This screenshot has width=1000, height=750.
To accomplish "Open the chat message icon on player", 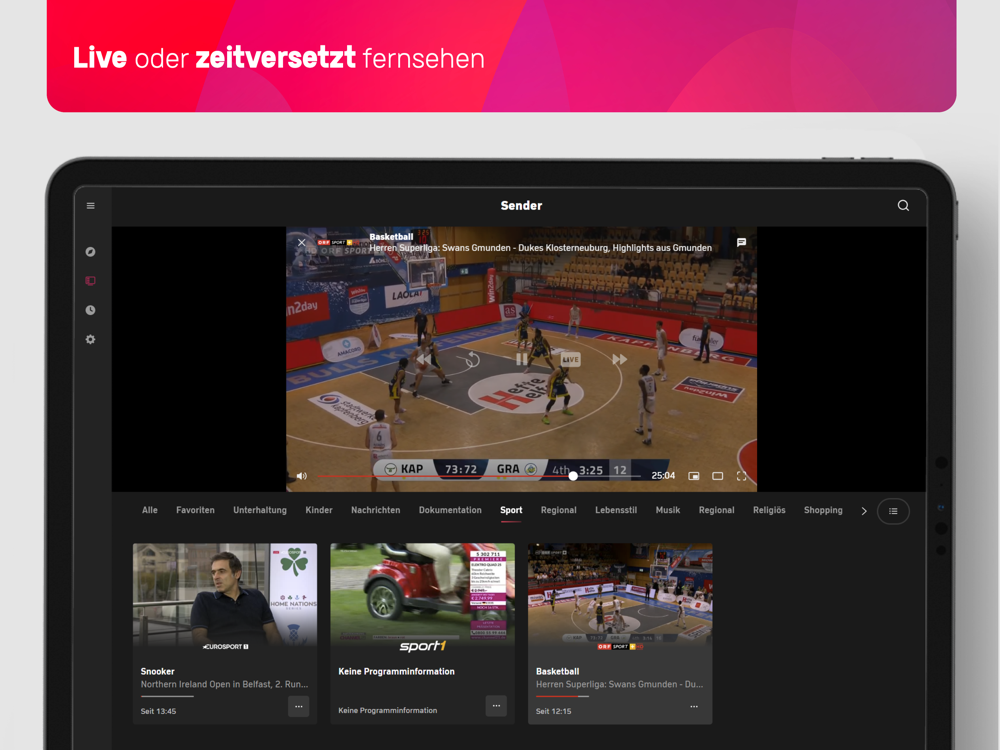I will click(741, 242).
